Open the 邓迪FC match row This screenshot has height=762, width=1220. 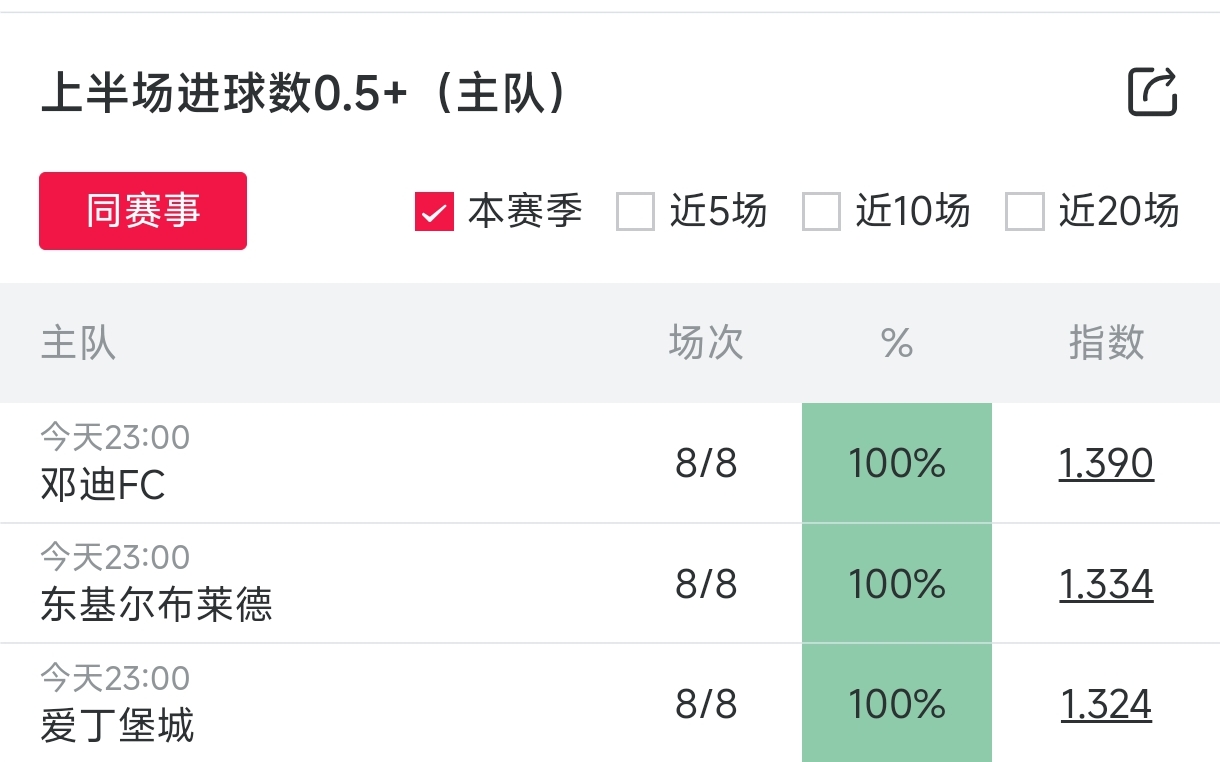click(103, 485)
